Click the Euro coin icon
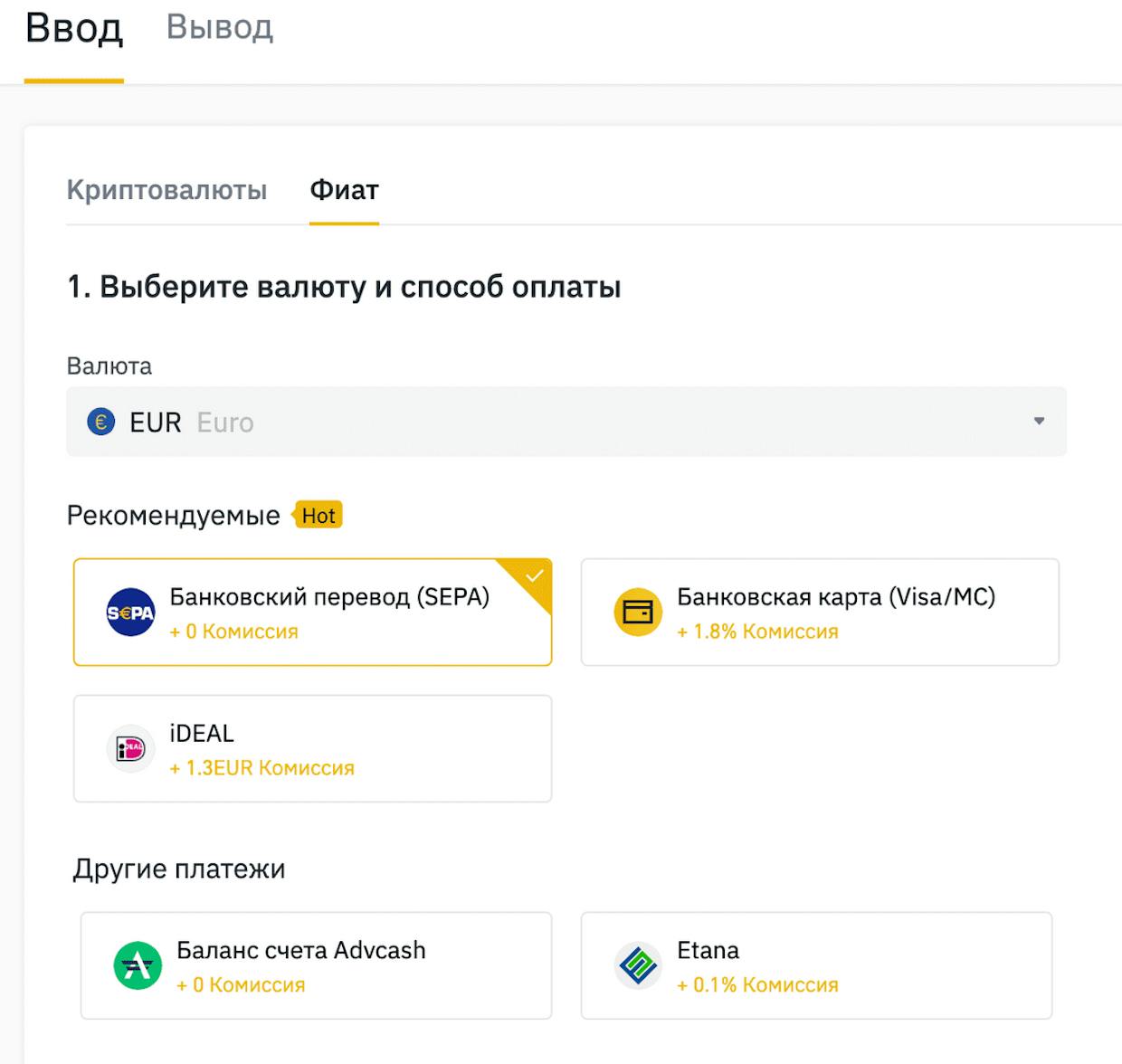Viewport: 1122px width, 1064px height. coord(101,422)
